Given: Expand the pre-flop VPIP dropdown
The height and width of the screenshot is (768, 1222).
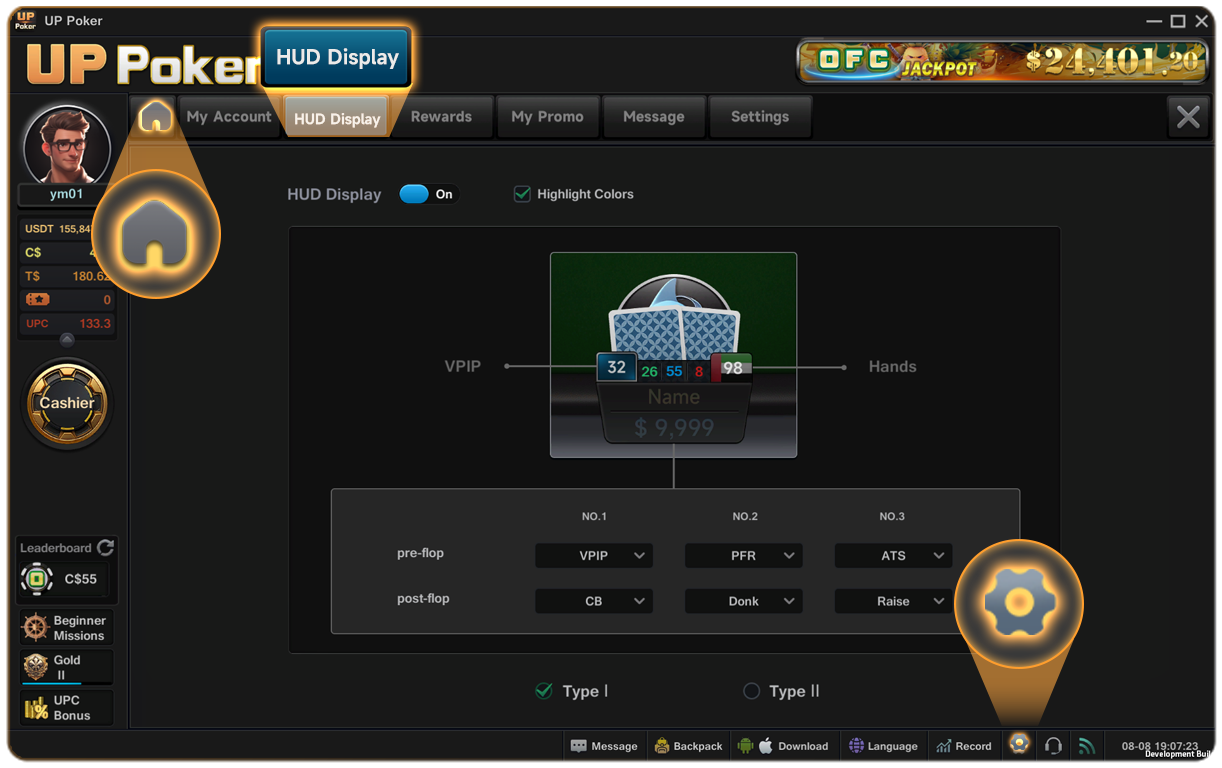Looking at the screenshot, I should coord(594,556).
